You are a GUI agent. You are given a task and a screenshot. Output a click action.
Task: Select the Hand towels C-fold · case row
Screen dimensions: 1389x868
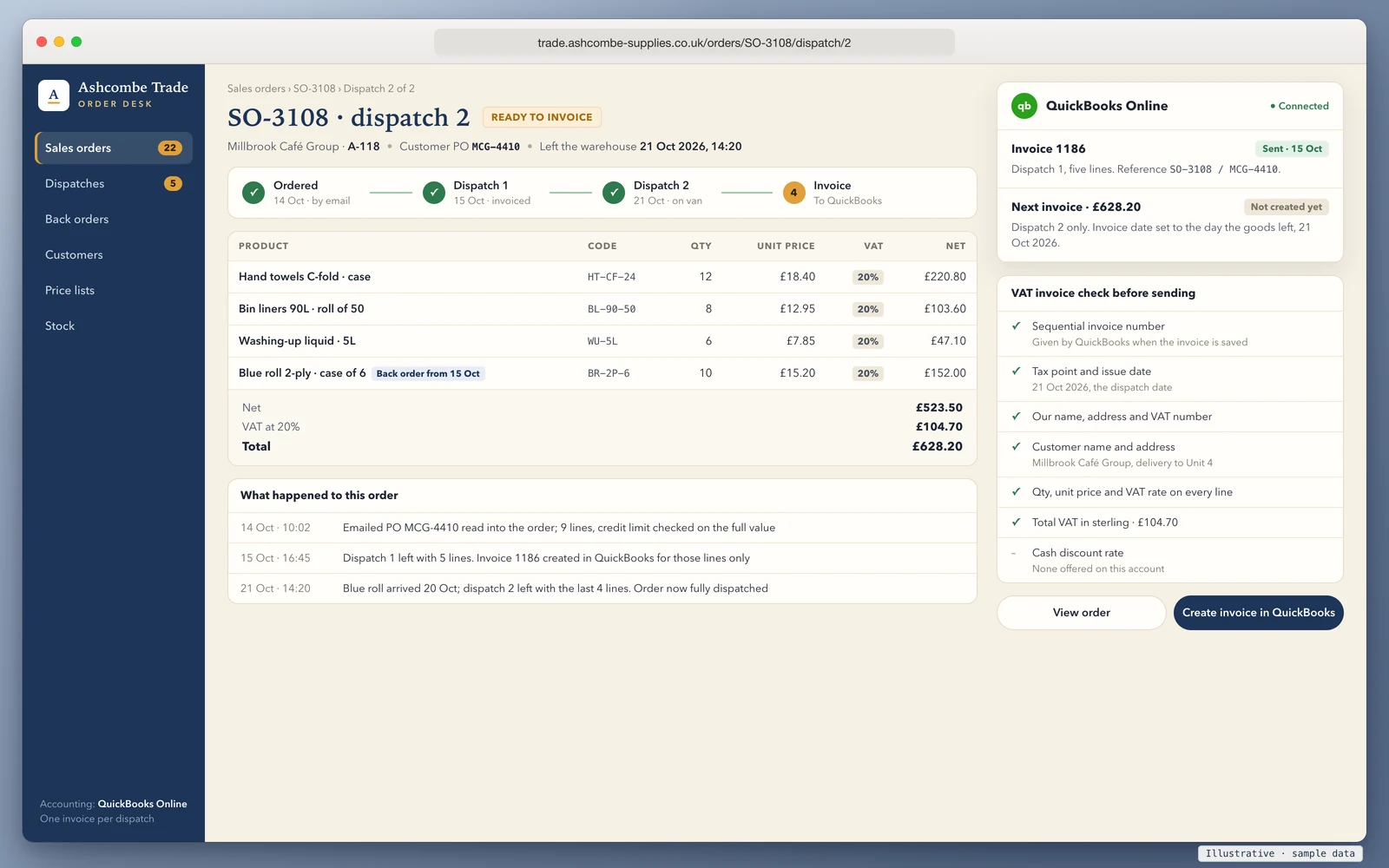pyautogui.click(x=602, y=277)
